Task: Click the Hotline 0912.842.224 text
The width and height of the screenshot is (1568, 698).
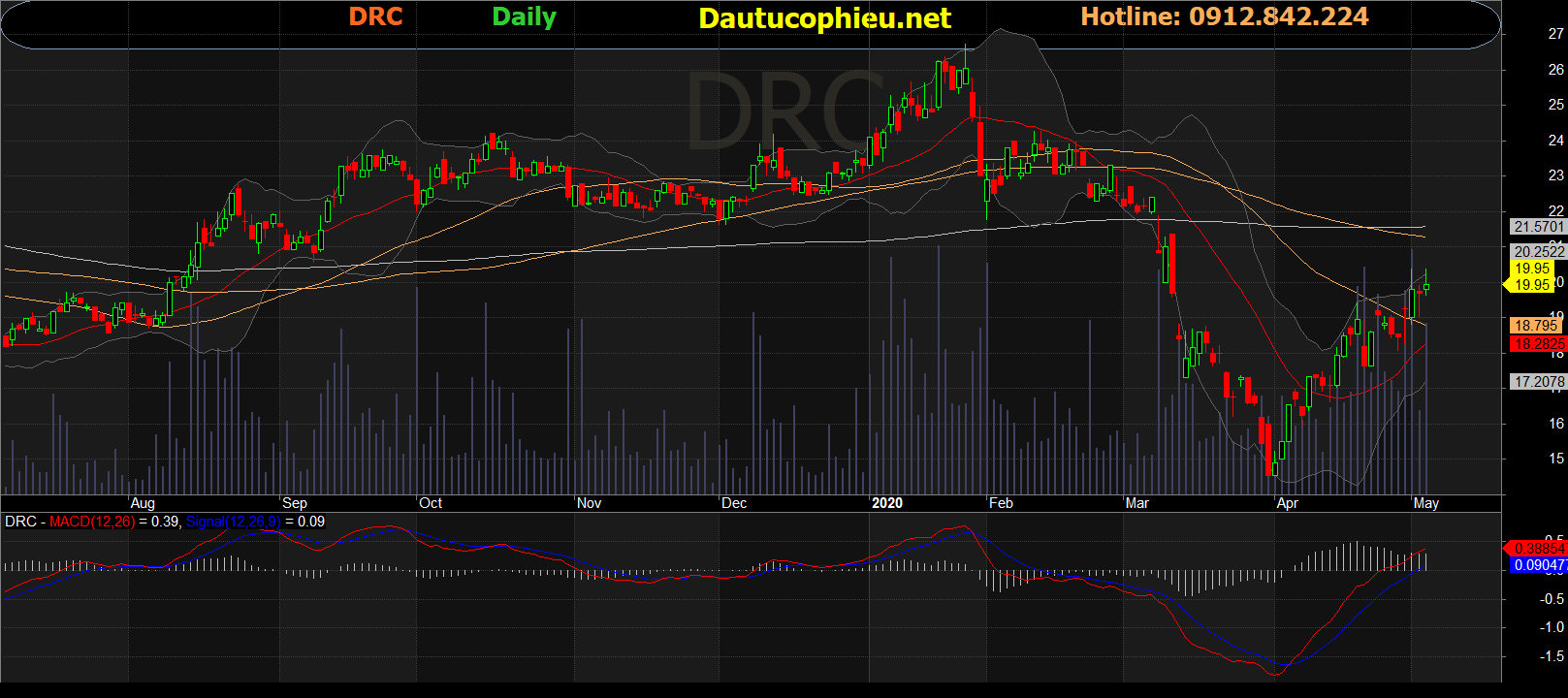Action: pos(1224,17)
